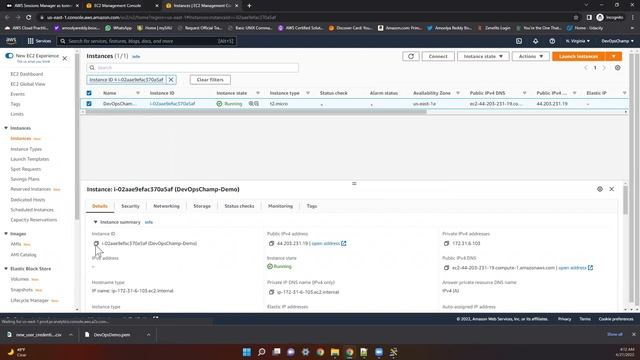Viewport: 640px width, 360px height.
Task: Copy the Public IPv4 address 44.203.231.19
Action: pos(271,243)
